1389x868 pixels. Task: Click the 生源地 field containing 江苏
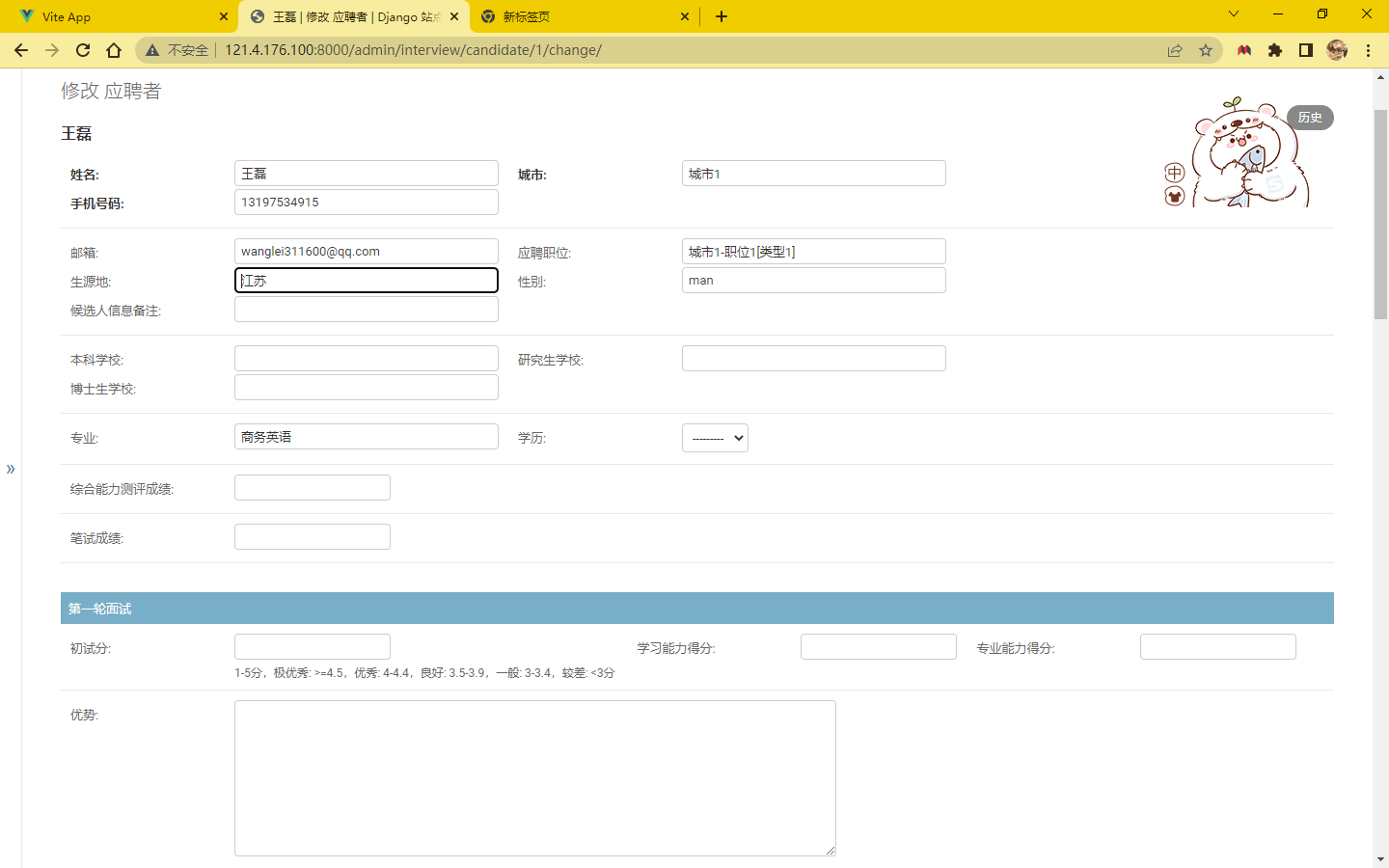pyautogui.click(x=367, y=281)
